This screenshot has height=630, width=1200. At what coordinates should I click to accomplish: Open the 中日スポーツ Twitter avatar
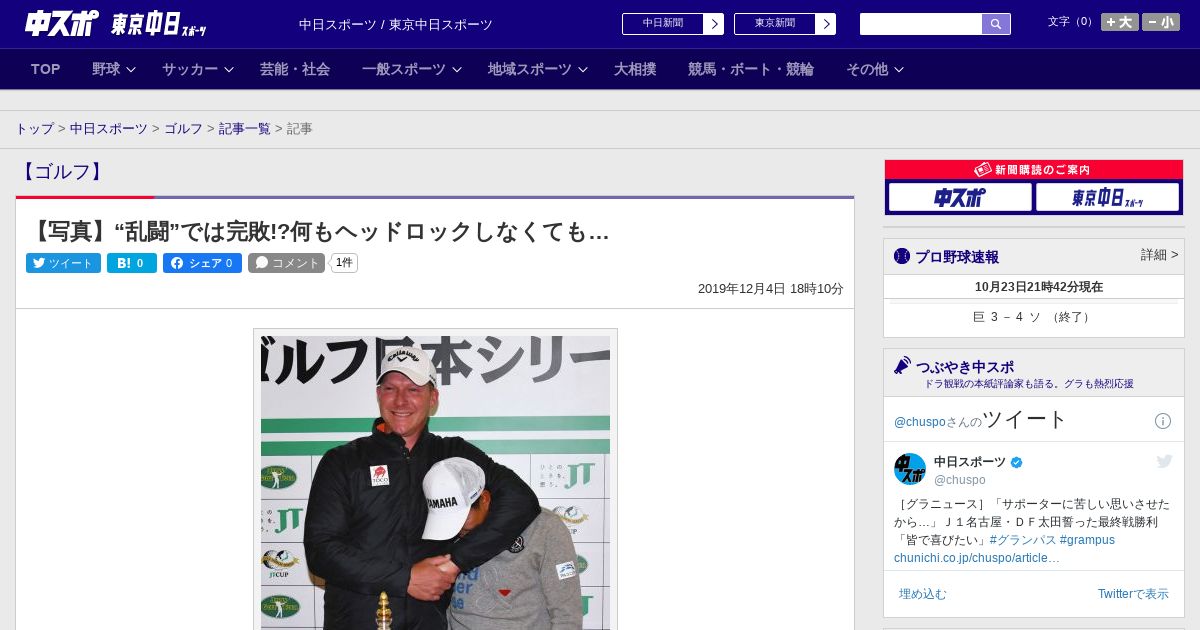[910, 469]
